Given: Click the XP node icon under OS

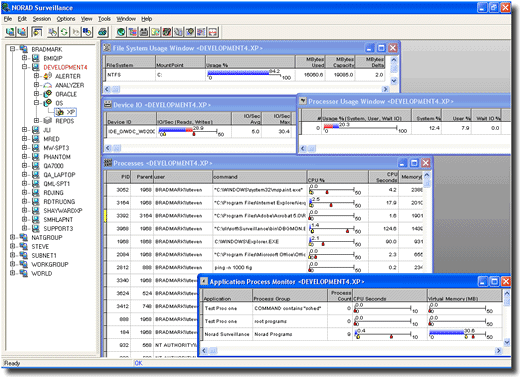Looking at the screenshot, I should 60,112.
